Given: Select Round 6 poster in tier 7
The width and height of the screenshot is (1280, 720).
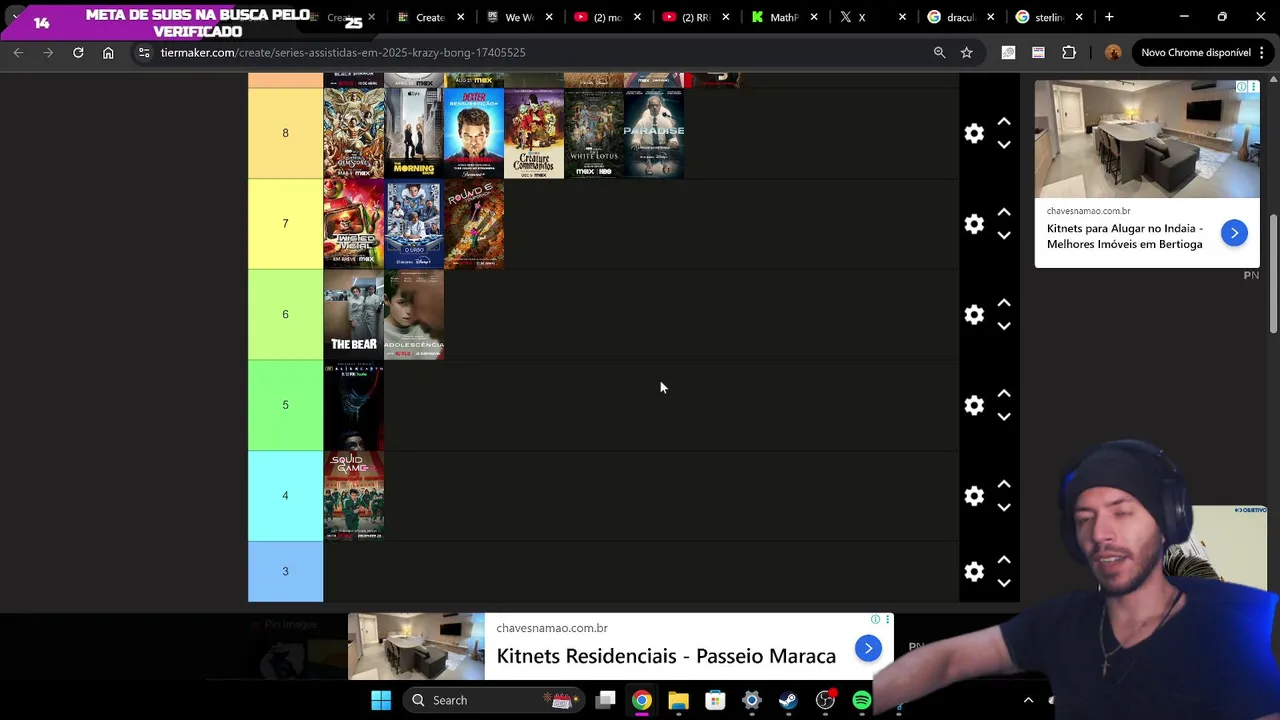Looking at the screenshot, I should click(474, 224).
